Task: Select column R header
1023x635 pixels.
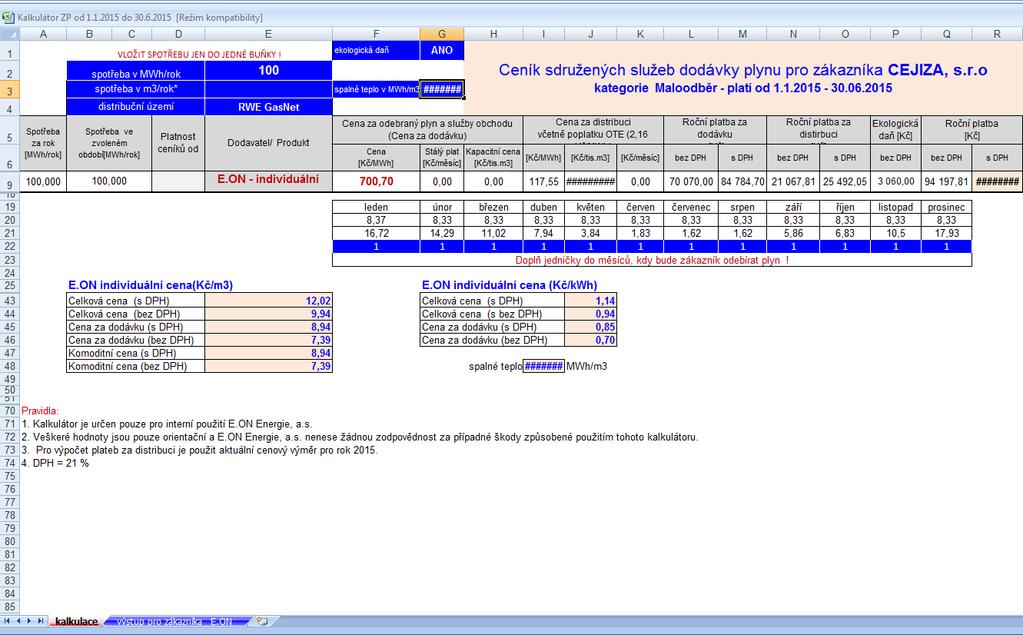Action: pos(997,34)
